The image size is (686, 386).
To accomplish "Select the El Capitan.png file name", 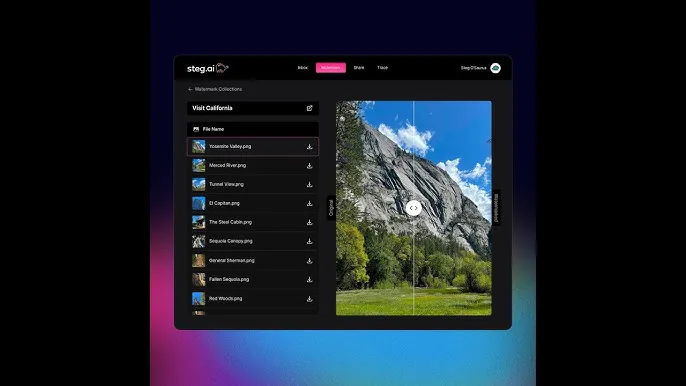I will (224, 203).
